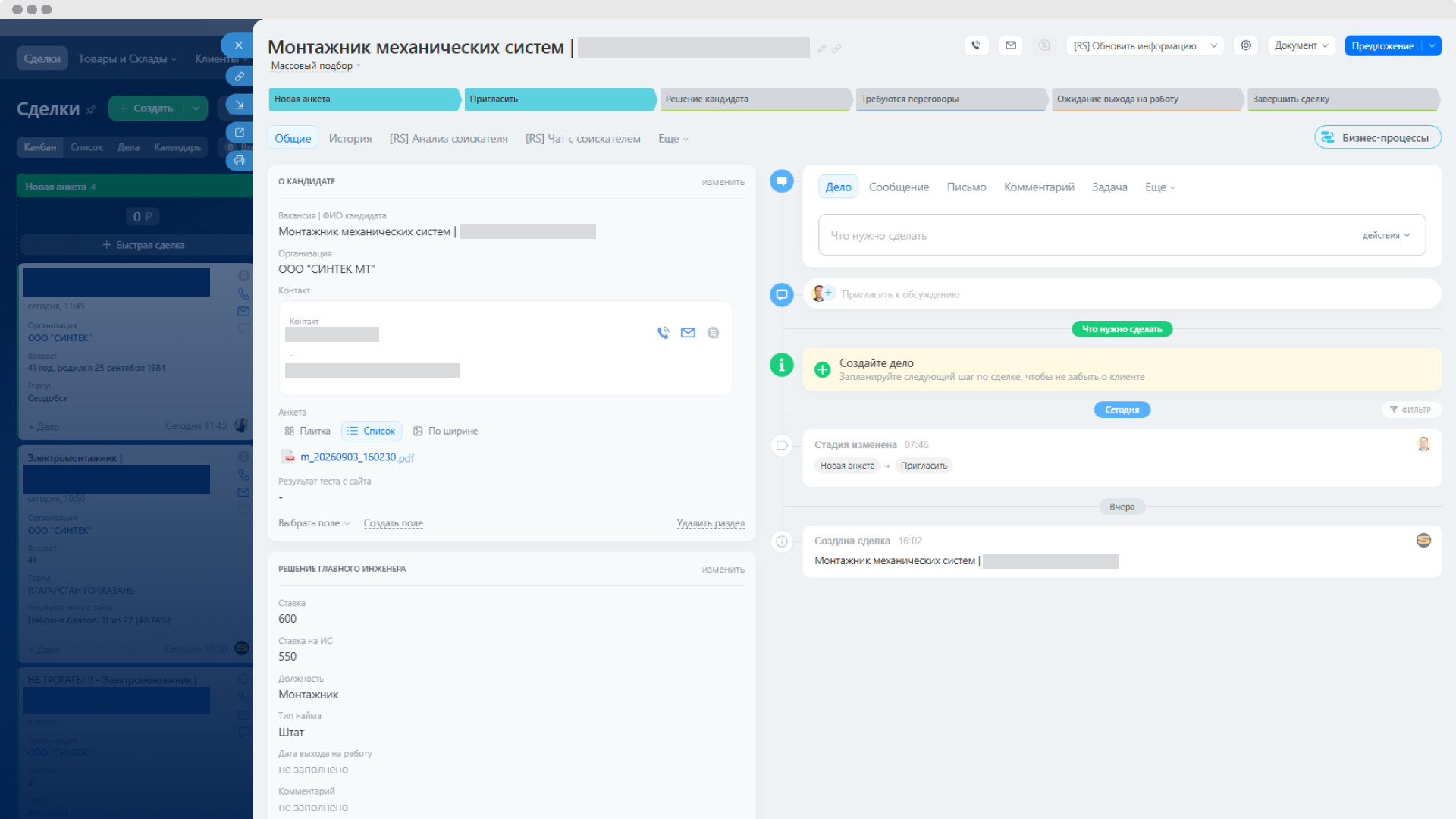The image size is (1456, 819).
Task: Expand the Выбрать поле dropdown
Action: coord(314,523)
